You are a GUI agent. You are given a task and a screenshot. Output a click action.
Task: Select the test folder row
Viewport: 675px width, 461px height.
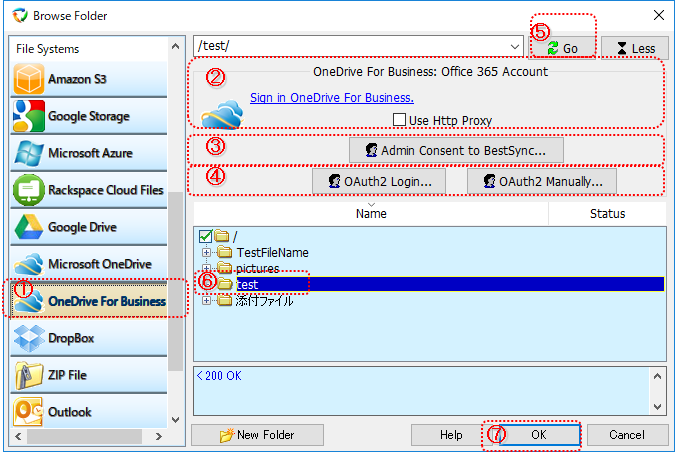click(x=450, y=284)
